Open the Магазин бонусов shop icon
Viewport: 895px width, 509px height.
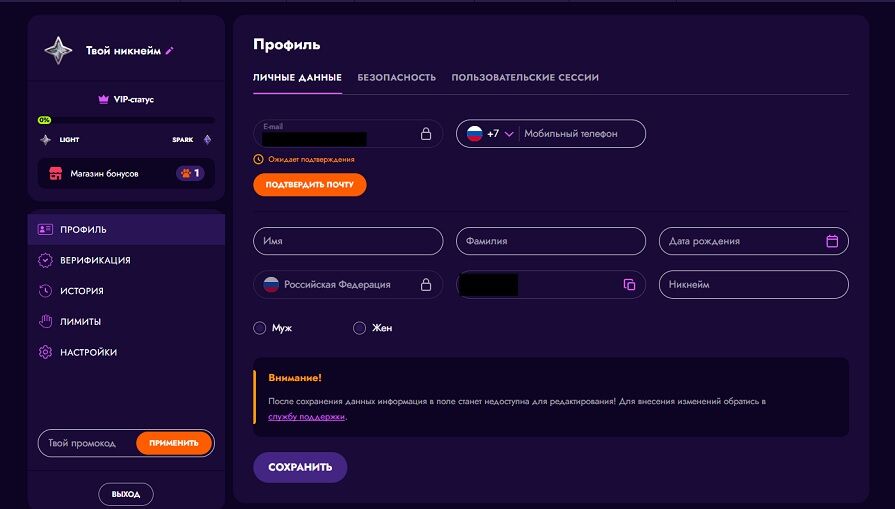pos(55,173)
